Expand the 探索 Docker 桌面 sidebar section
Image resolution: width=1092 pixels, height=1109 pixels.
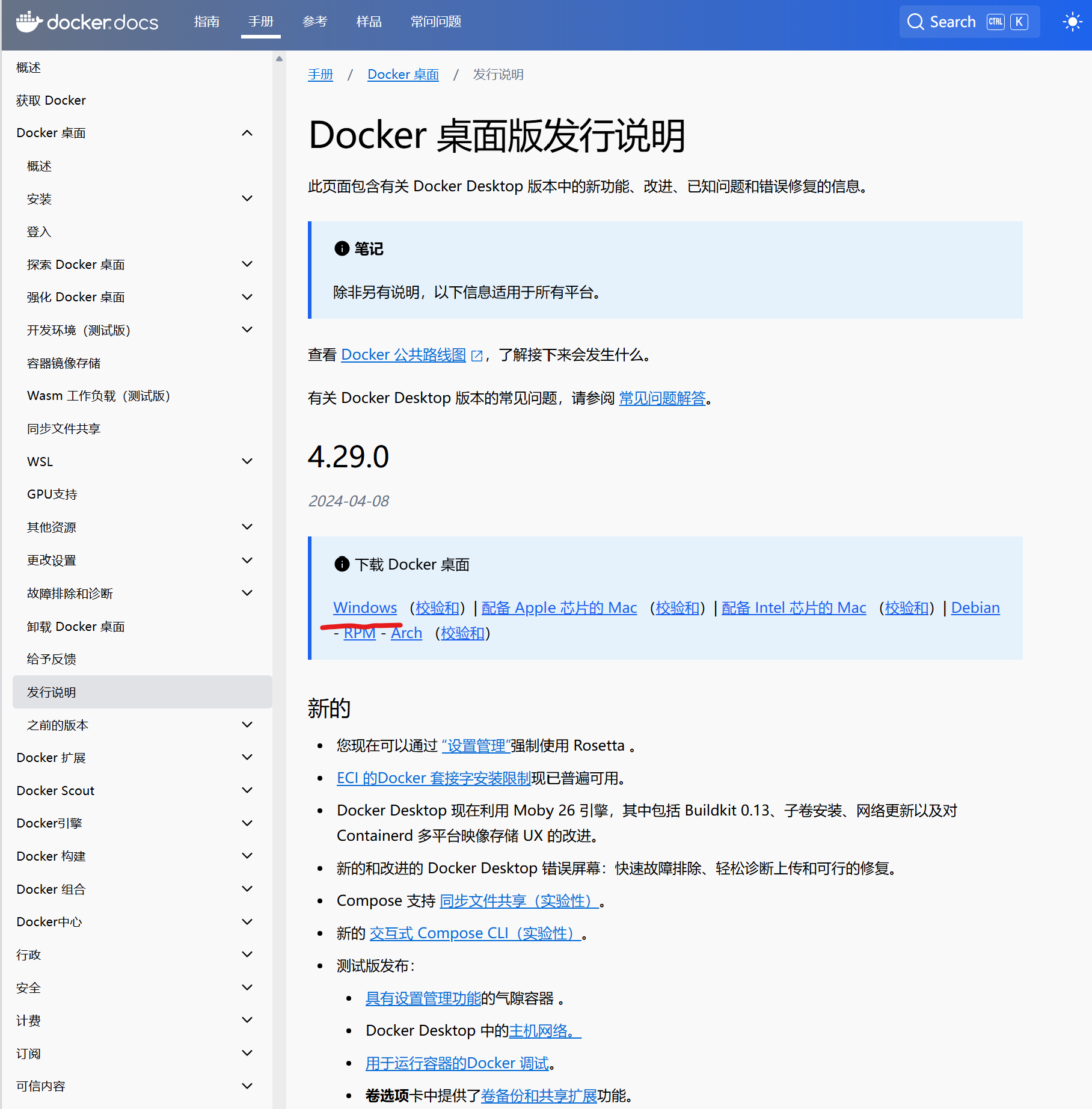pyautogui.click(x=247, y=264)
